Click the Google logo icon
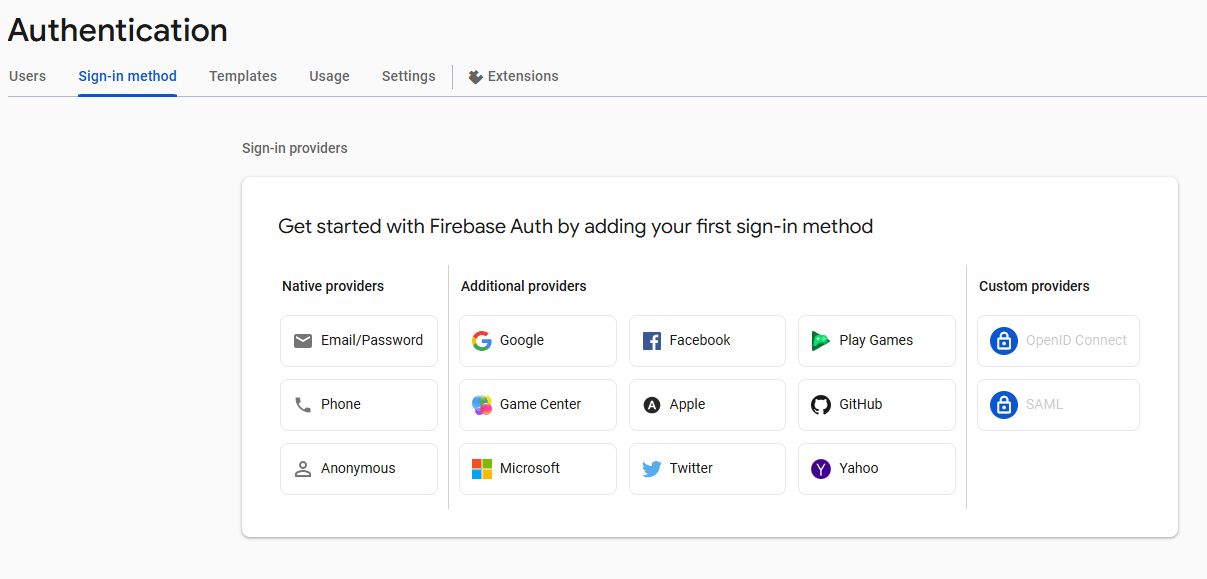Screen dimensions: 1207x579 coord(482,341)
